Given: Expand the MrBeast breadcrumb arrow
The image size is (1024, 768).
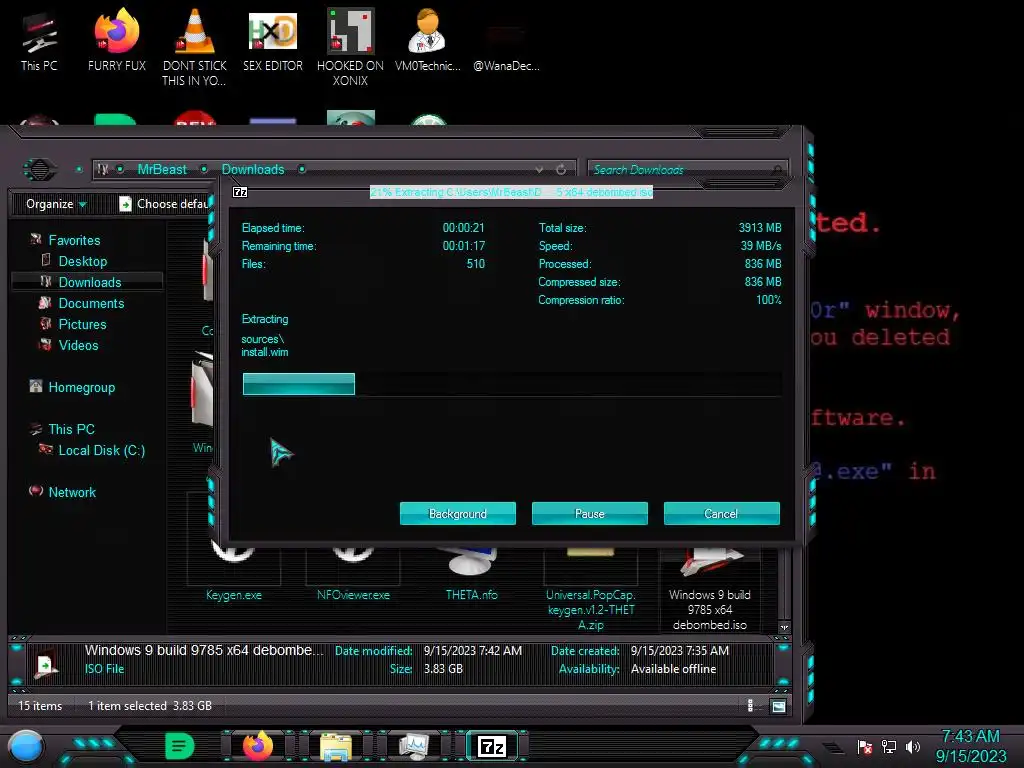Looking at the screenshot, I should coord(204,169).
